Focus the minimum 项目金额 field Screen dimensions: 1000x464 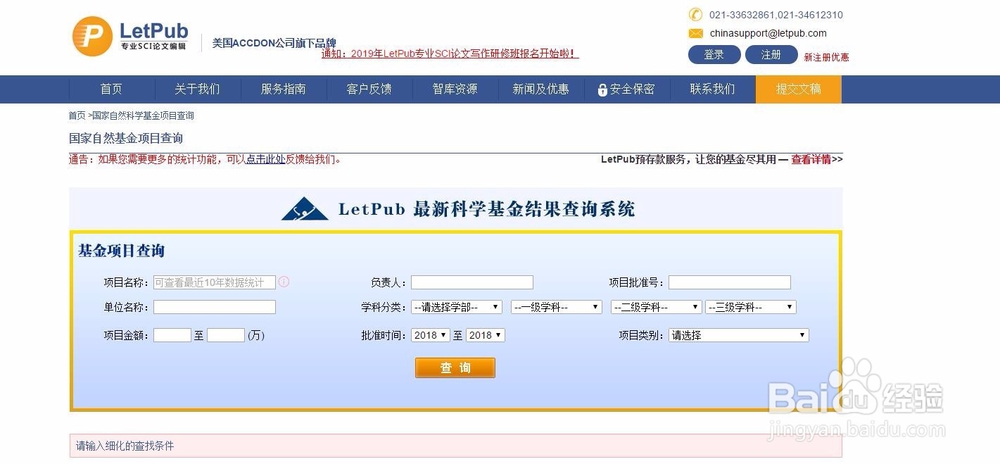click(172, 335)
